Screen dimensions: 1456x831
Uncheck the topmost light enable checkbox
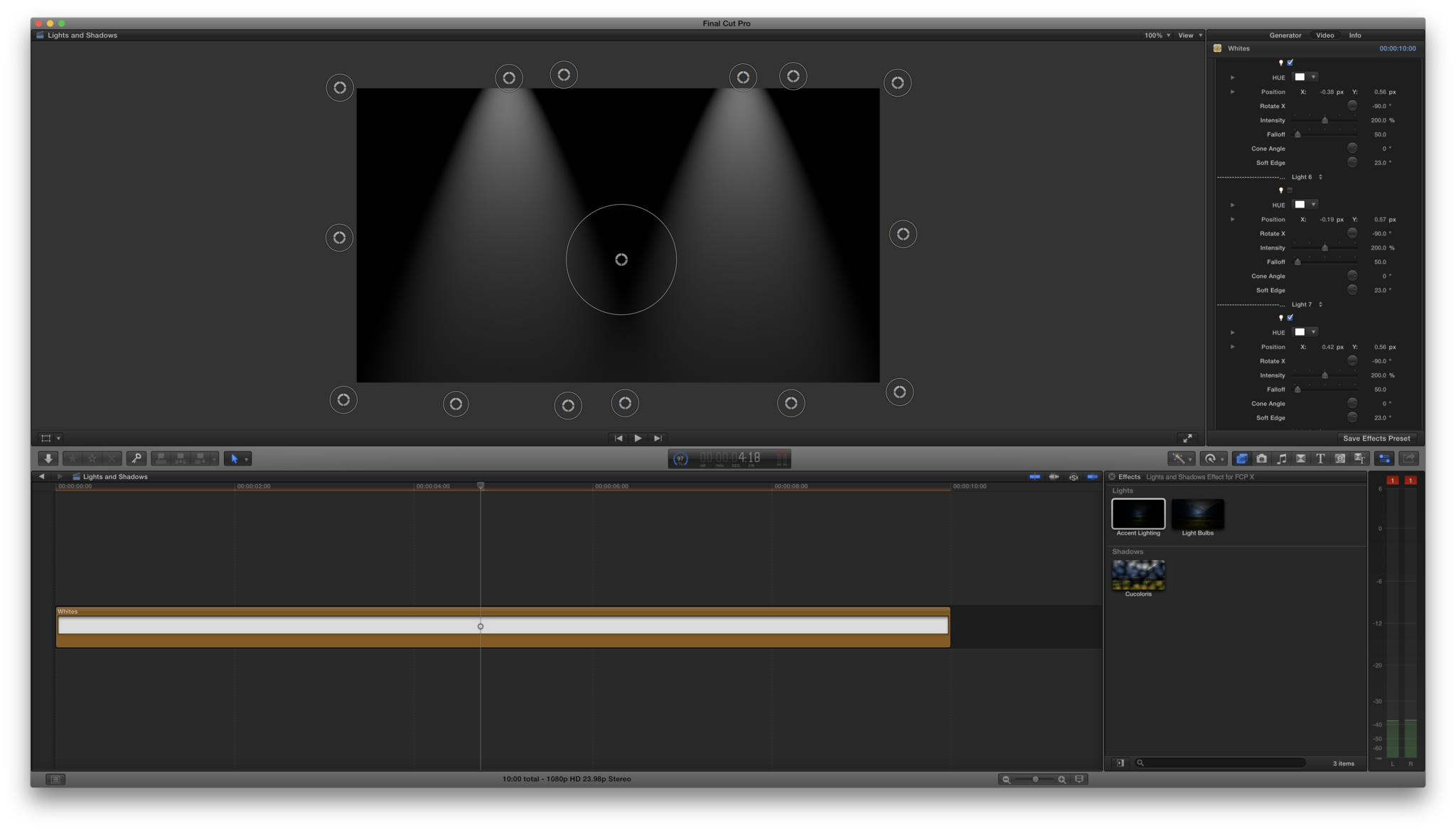point(1290,63)
